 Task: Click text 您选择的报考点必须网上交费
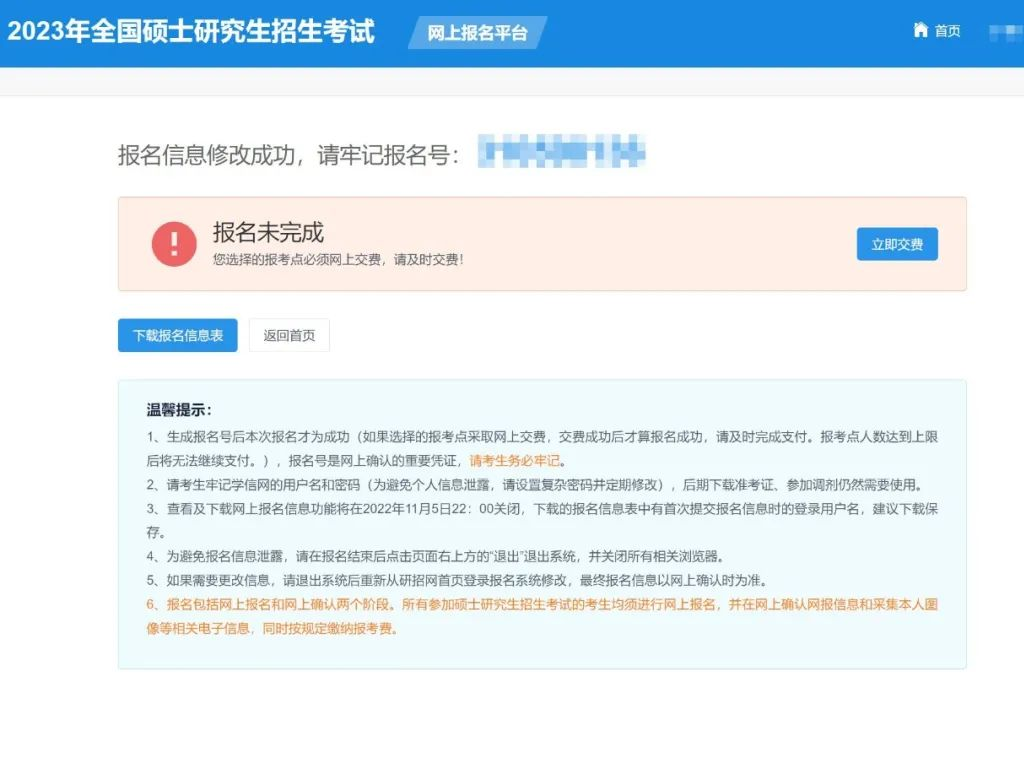(x=296, y=259)
